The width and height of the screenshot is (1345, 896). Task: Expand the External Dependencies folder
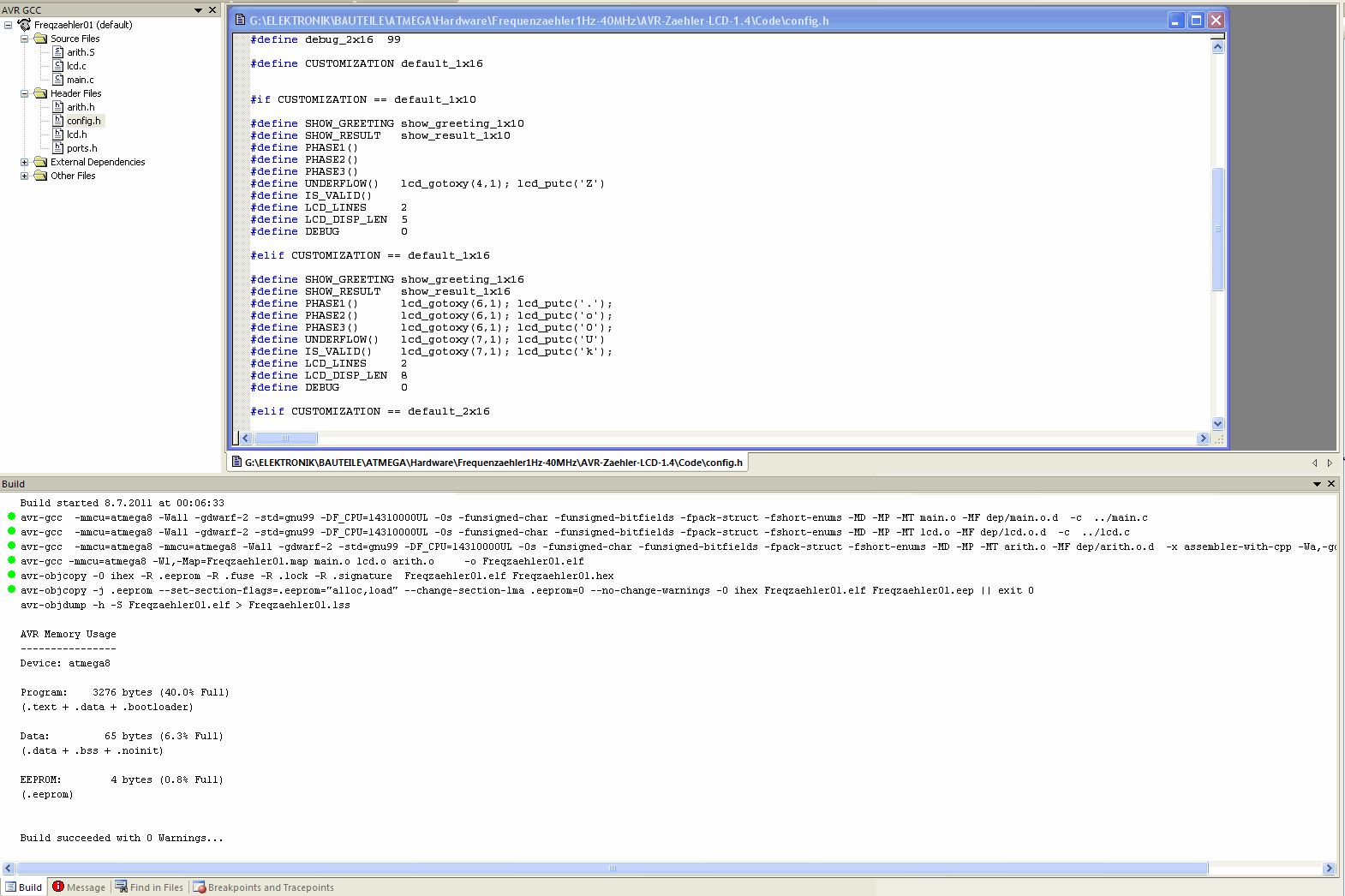[25, 162]
